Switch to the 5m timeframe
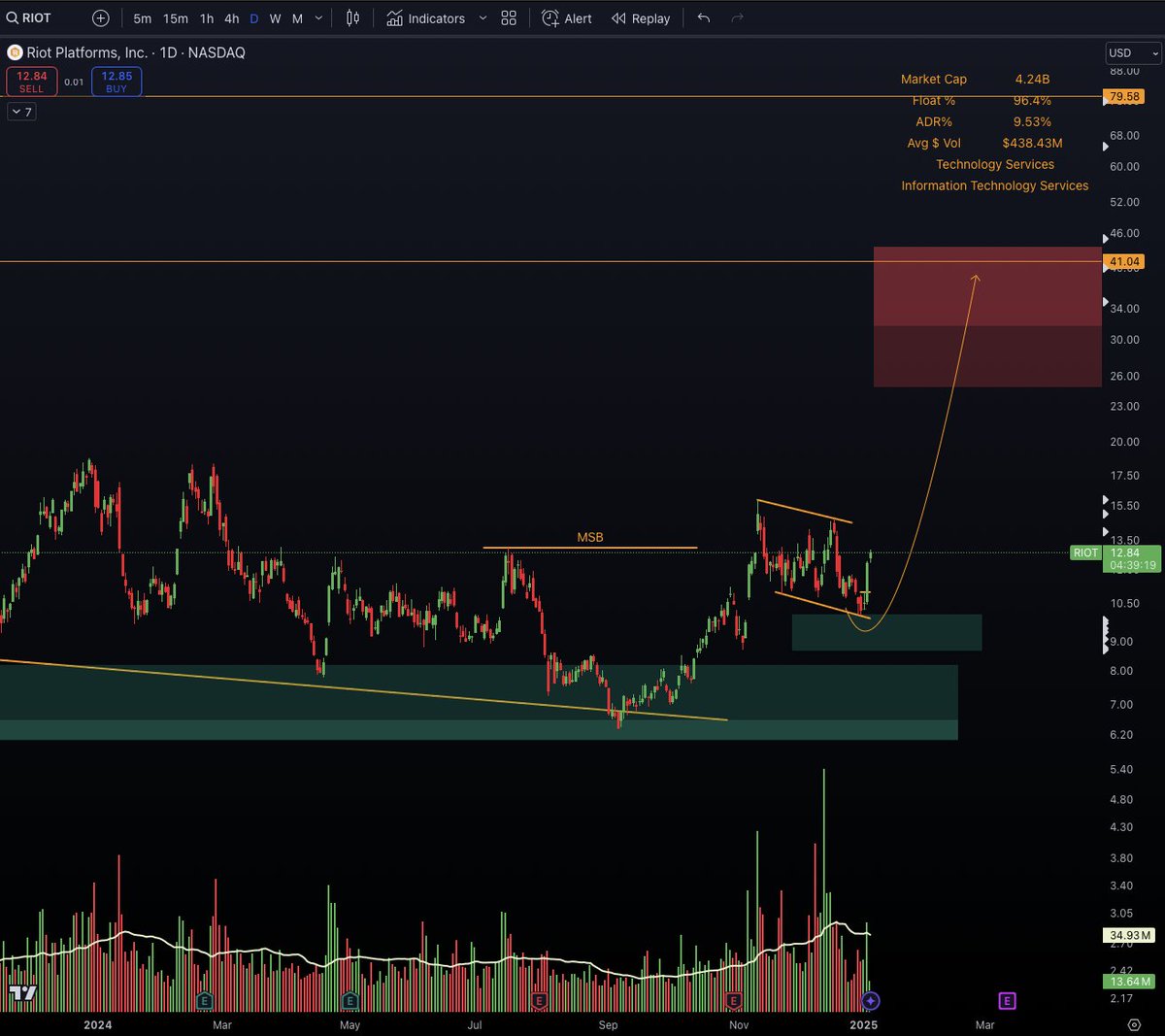1165x1036 pixels. coord(142,18)
